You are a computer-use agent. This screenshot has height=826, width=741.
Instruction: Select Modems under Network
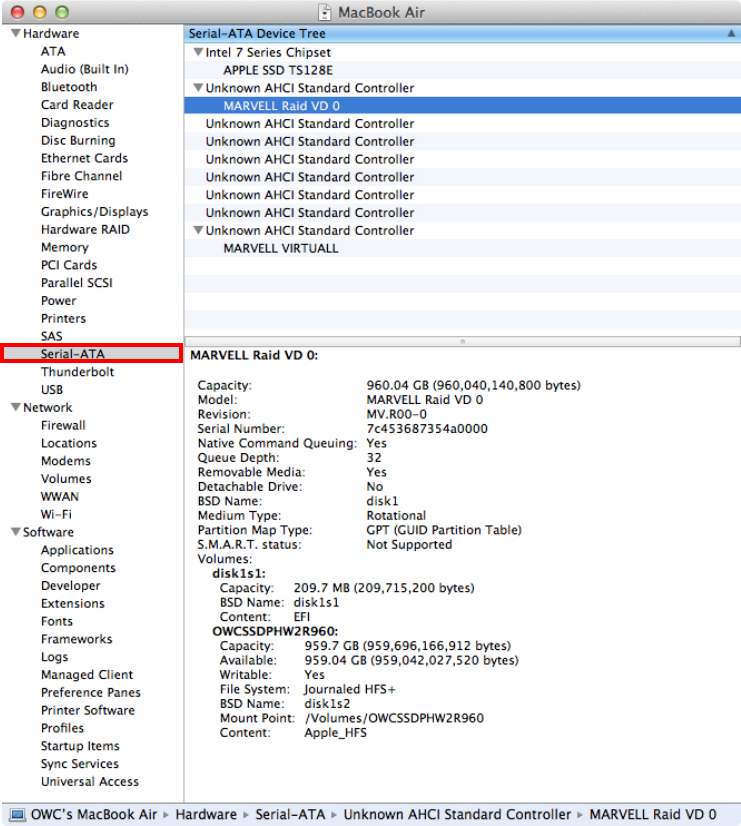coord(65,461)
